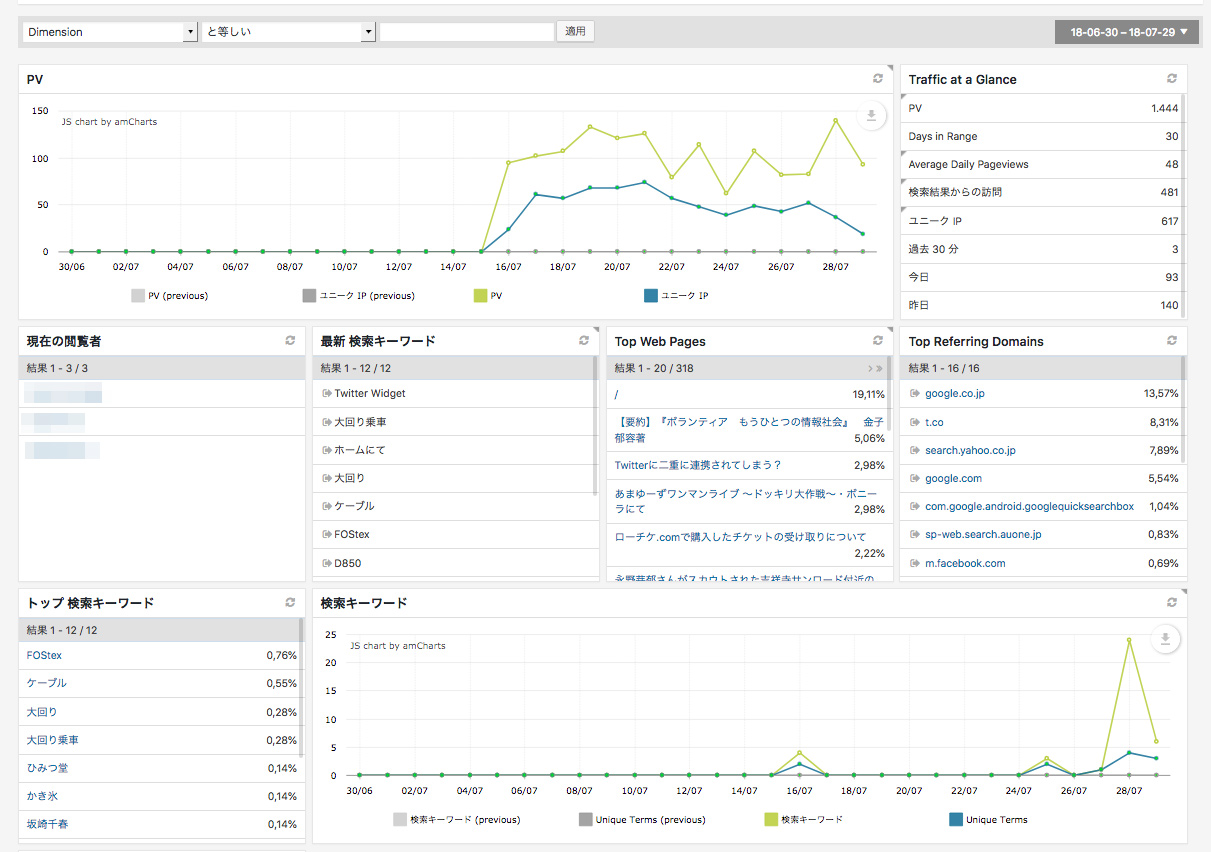Toggle Unique Terms (previous) series in legend
1211x852 pixels.
pos(642,820)
